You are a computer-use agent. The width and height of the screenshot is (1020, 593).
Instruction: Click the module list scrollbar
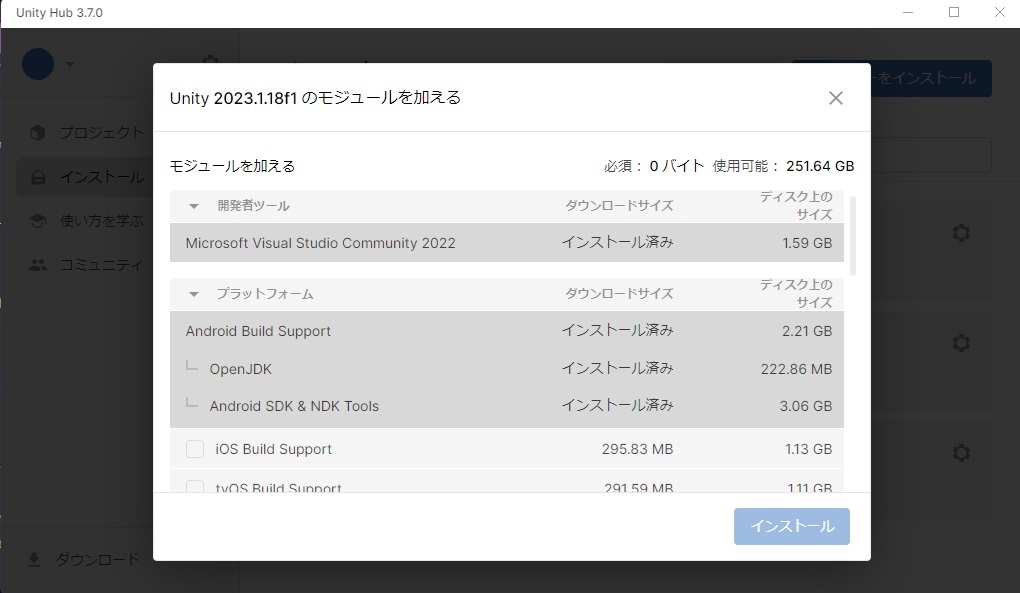pyautogui.click(x=853, y=235)
